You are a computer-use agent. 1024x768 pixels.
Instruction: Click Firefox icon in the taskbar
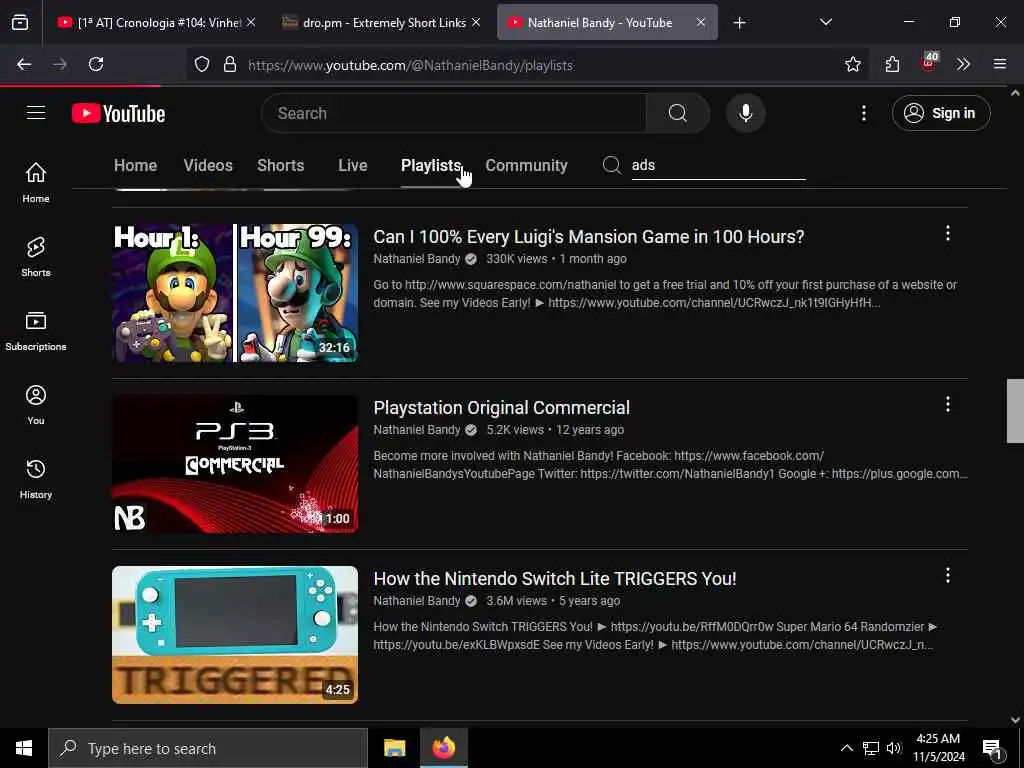coord(443,748)
